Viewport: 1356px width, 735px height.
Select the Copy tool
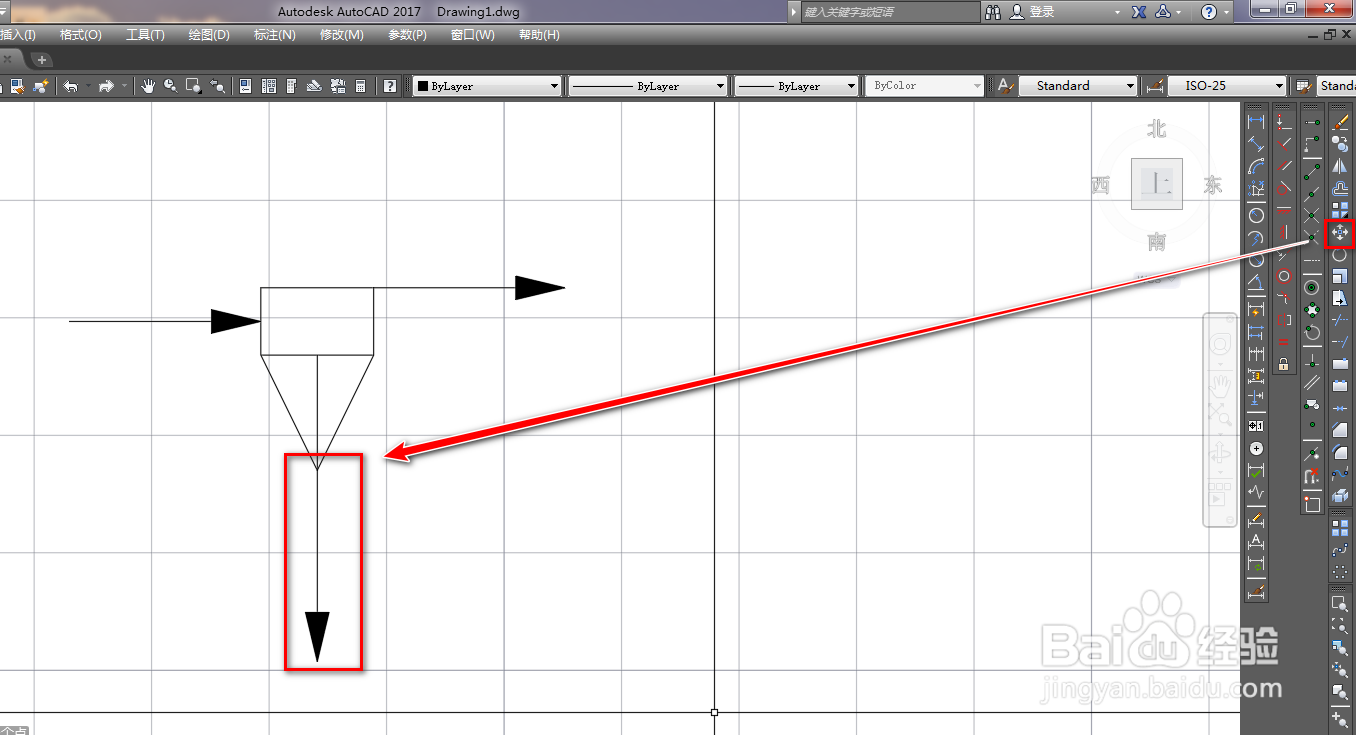1340,144
